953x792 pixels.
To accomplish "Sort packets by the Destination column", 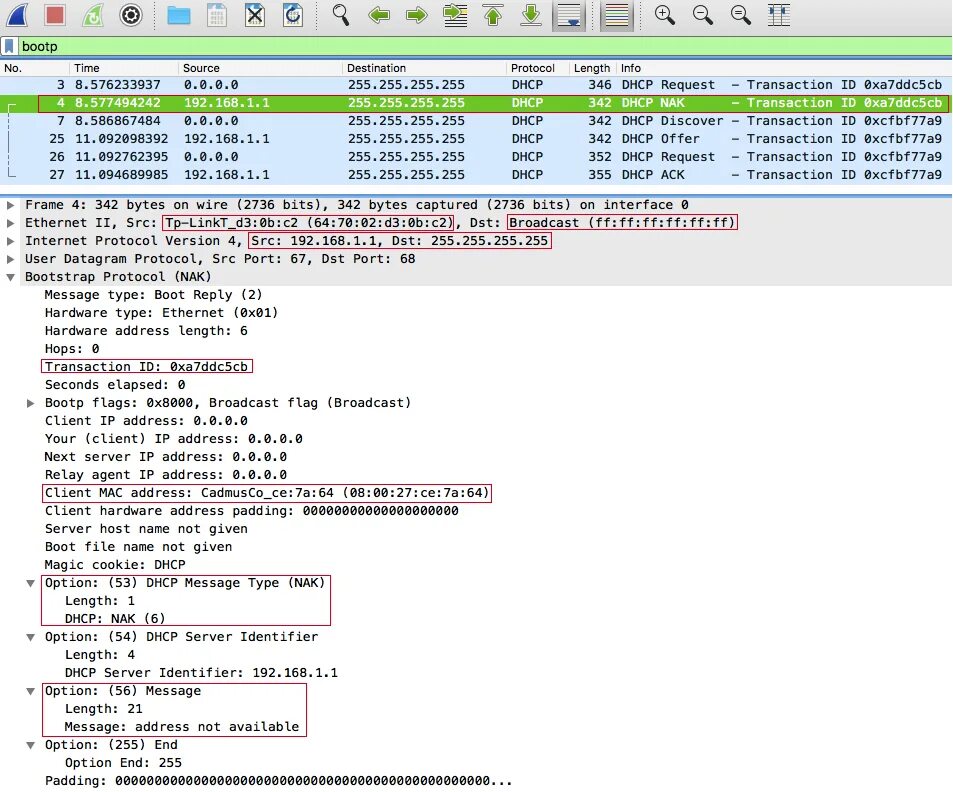I will [x=424, y=68].
